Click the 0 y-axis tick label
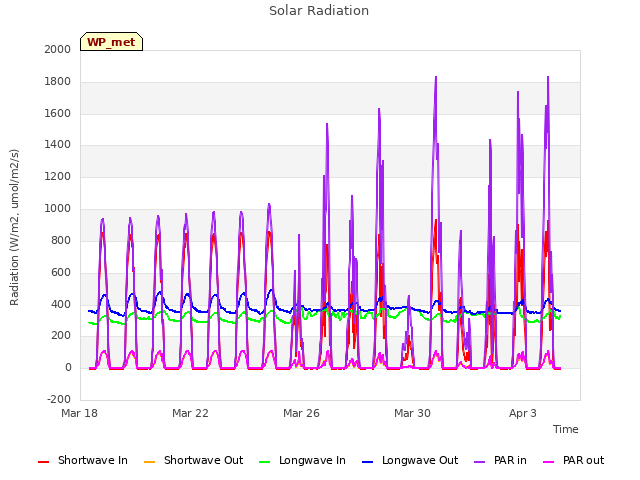Image resolution: width=640 pixels, height=480 pixels. click(68, 368)
